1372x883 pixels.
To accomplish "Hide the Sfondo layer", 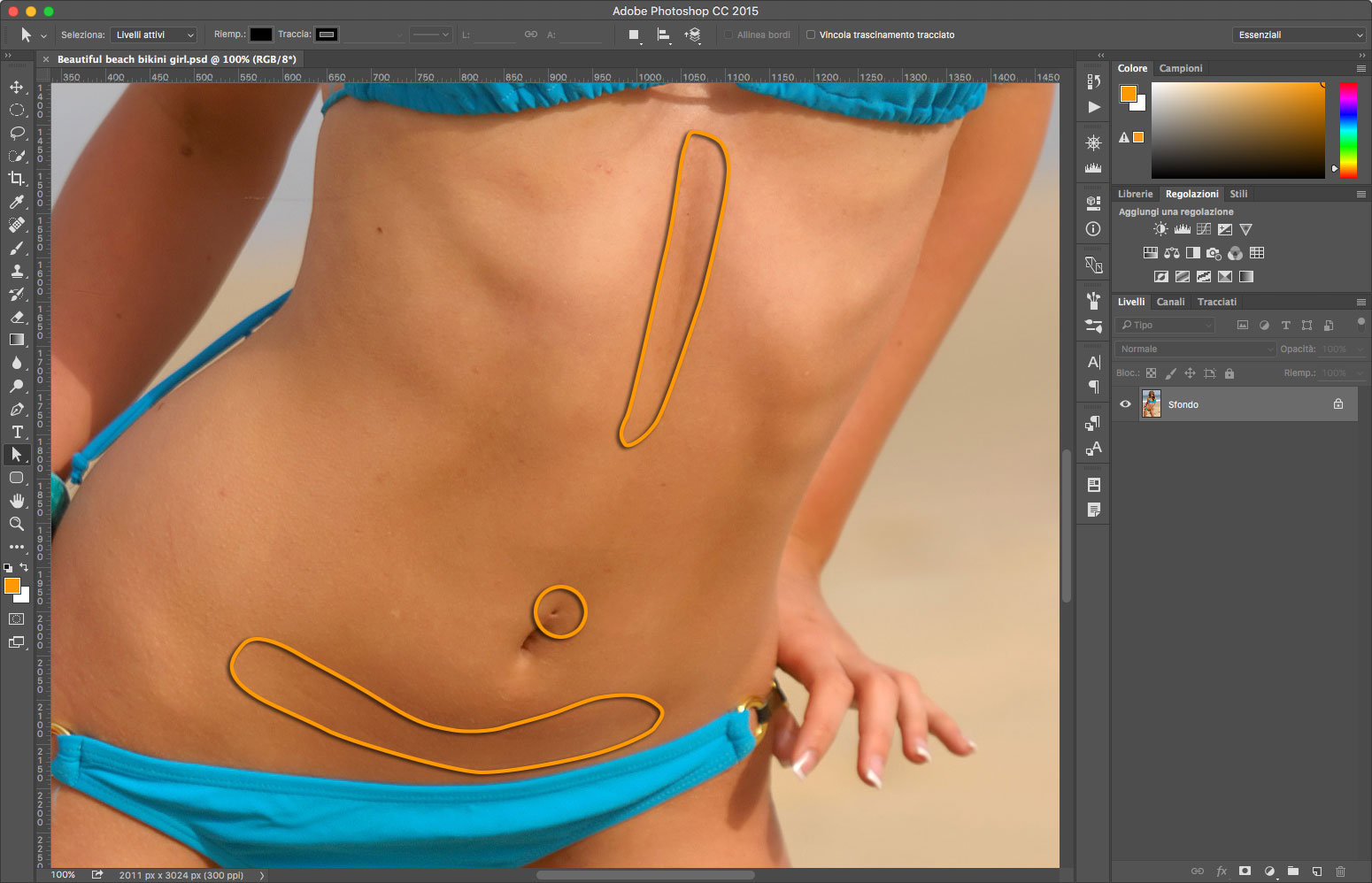I will click(x=1125, y=404).
